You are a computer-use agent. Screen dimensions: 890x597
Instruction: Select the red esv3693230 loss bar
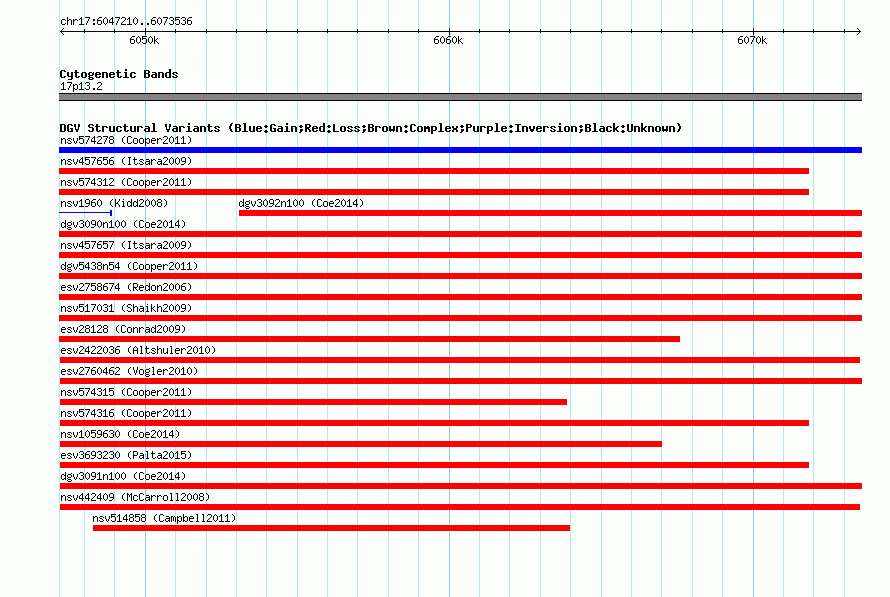[434, 465]
